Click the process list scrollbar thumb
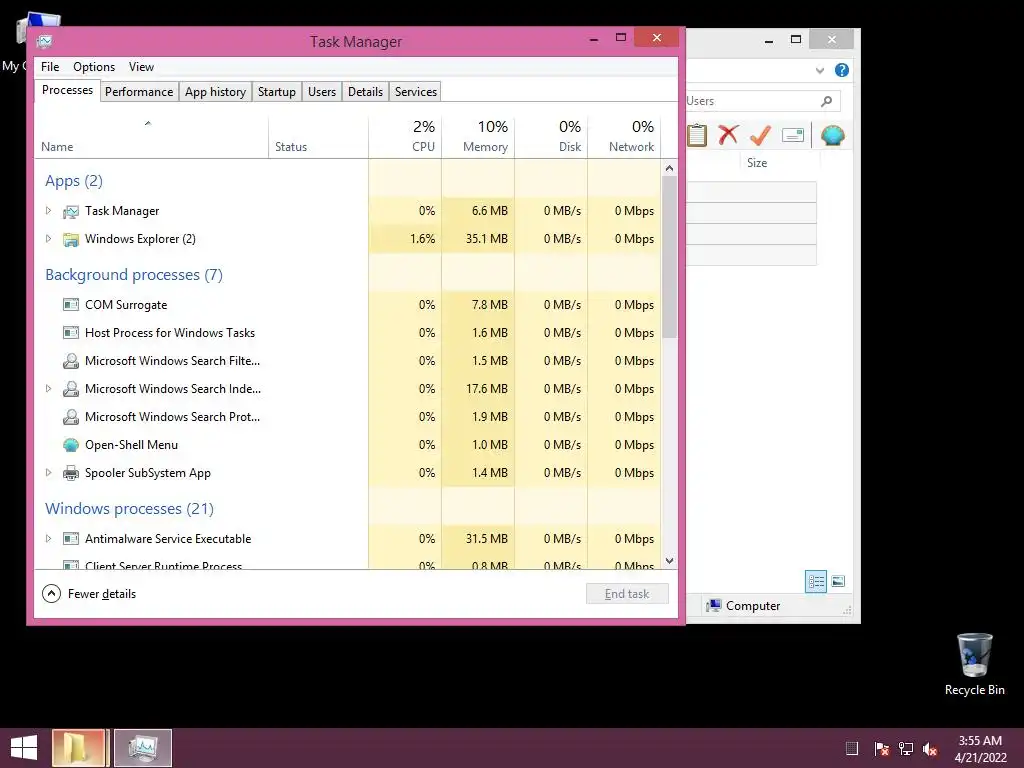Image resolution: width=1024 pixels, height=768 pixels. (669, 257)
